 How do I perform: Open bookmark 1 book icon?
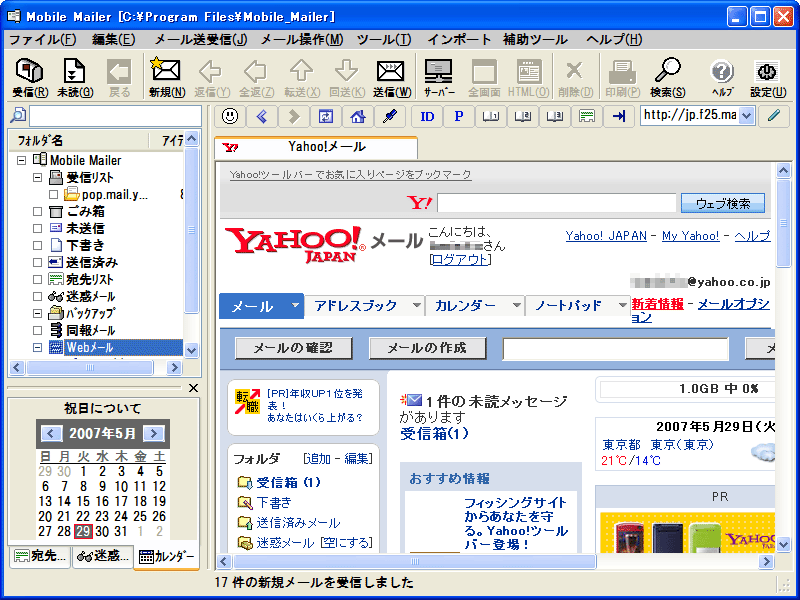click(491, 116)
